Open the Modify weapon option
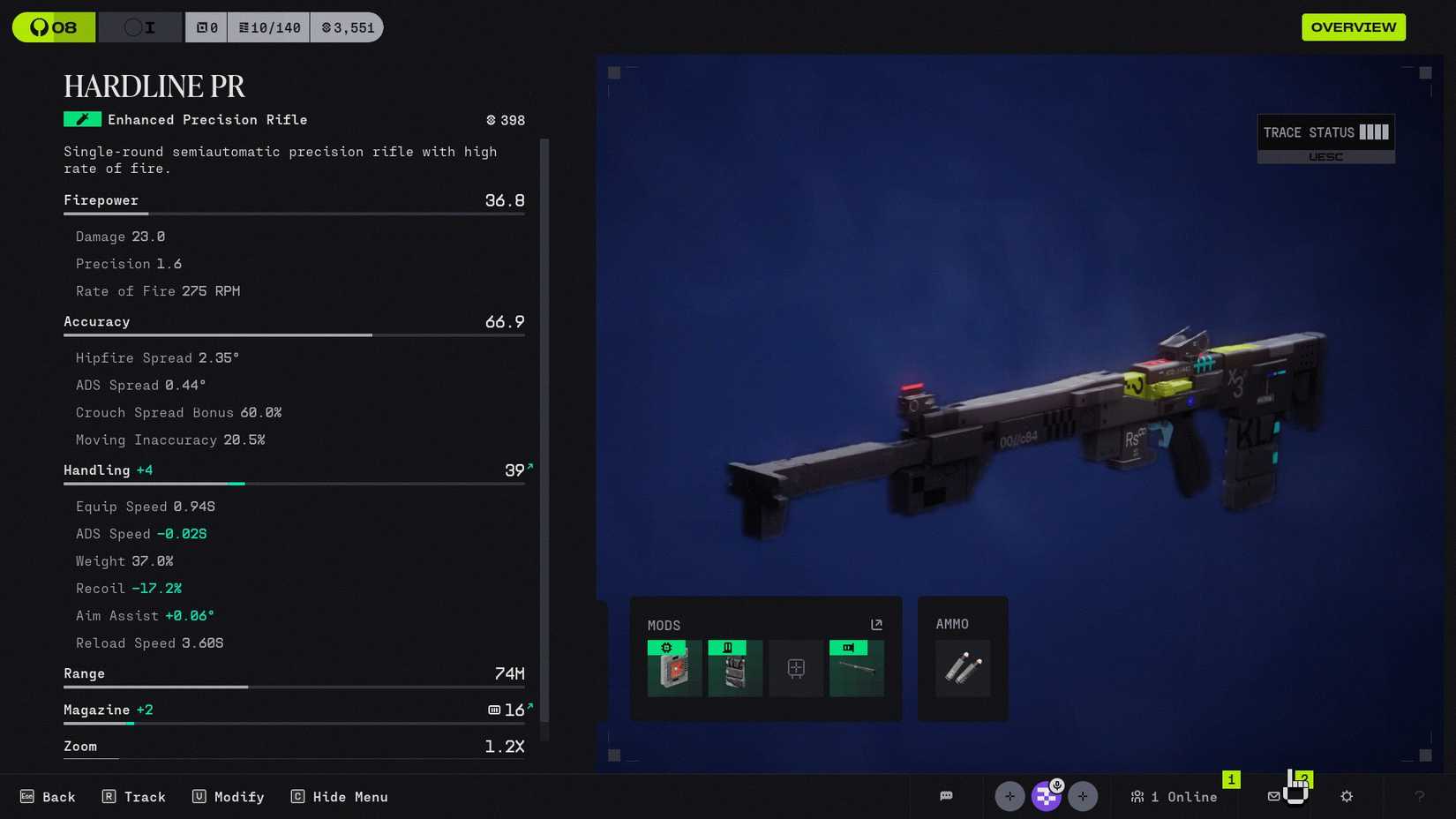Image resolution: width=1456 pixels, height=819 pixels. click(229, 797)
